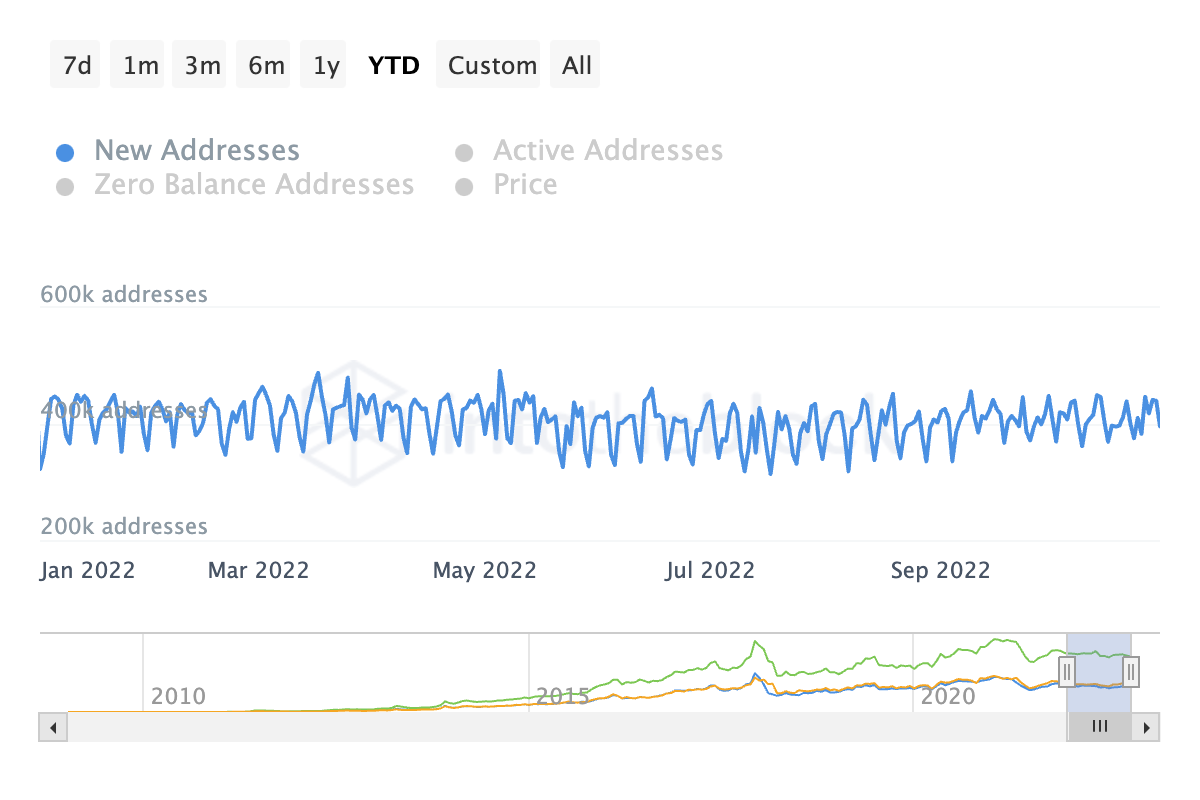This screenshot has width=1200, height=800.
Task: Click the Mar 2022 axis label
Action: click(x=258, y=571)
